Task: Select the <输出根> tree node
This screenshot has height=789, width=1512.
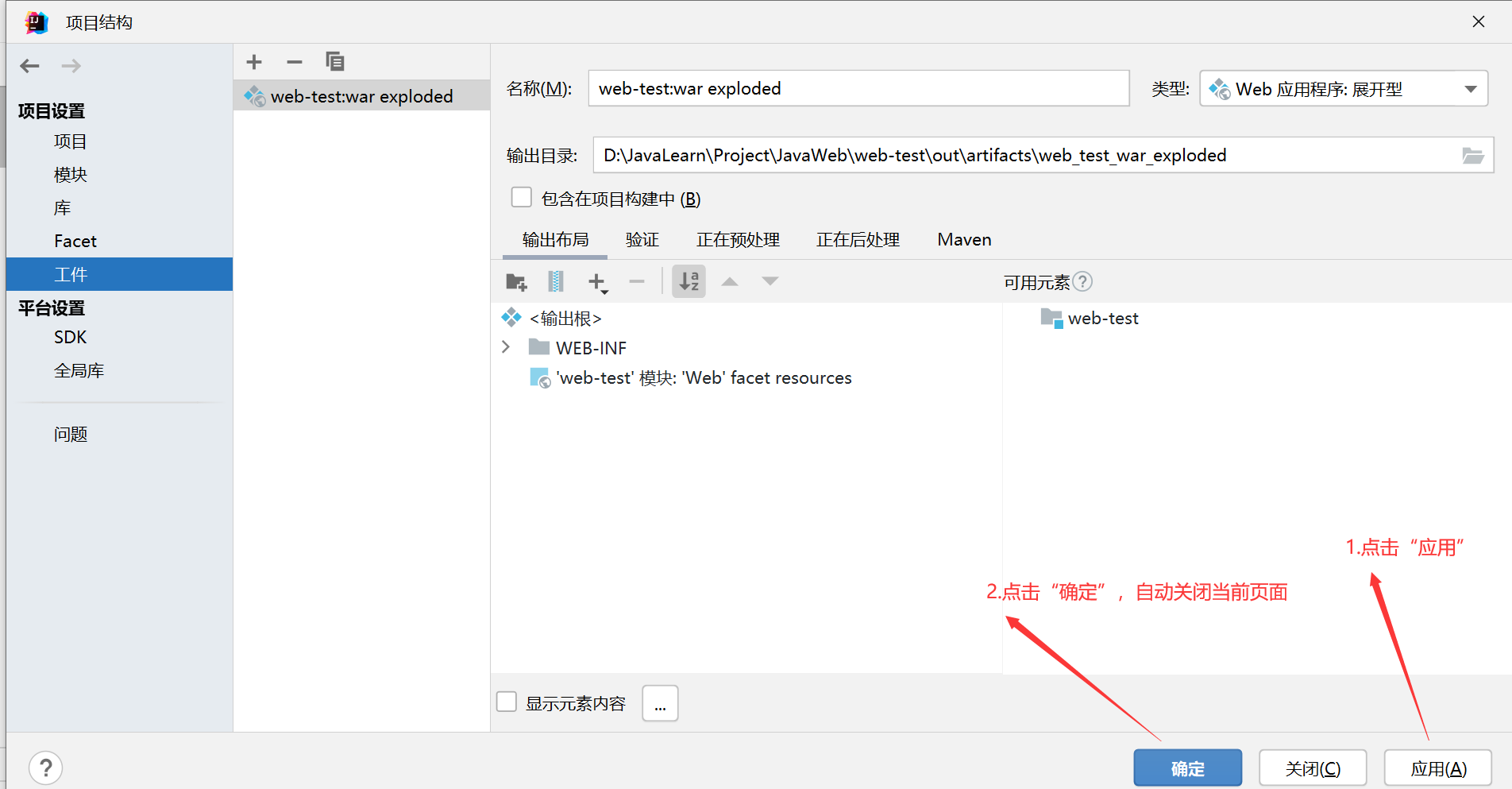Action: coord(565,319)
